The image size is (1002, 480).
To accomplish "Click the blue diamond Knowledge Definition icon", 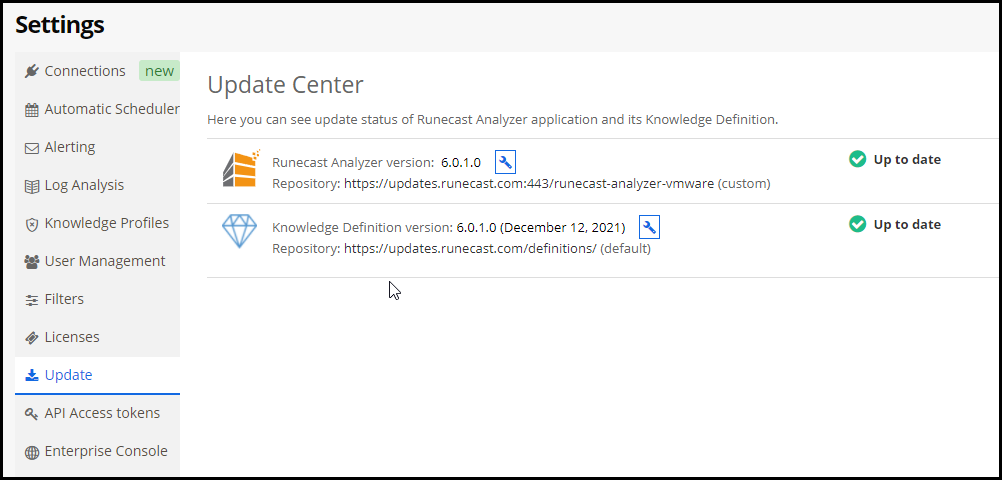I will click(x=240, y=231).
